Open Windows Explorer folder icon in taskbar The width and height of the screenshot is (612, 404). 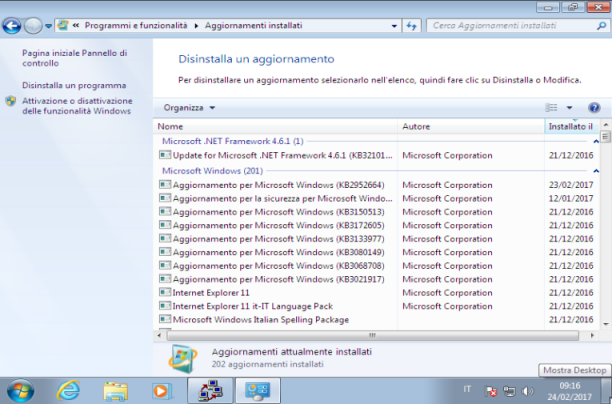116,391
